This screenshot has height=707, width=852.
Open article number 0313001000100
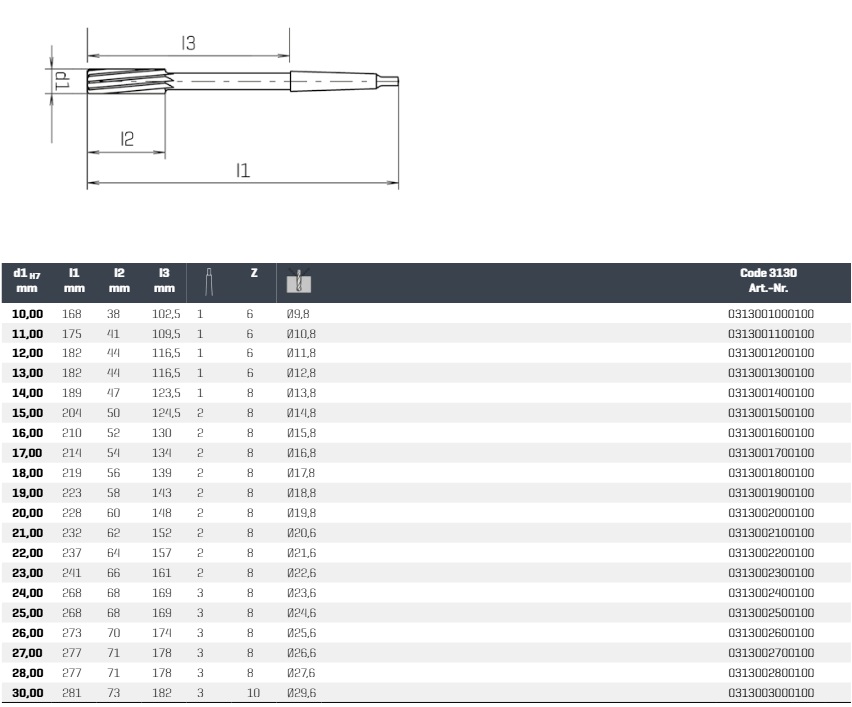771,313
